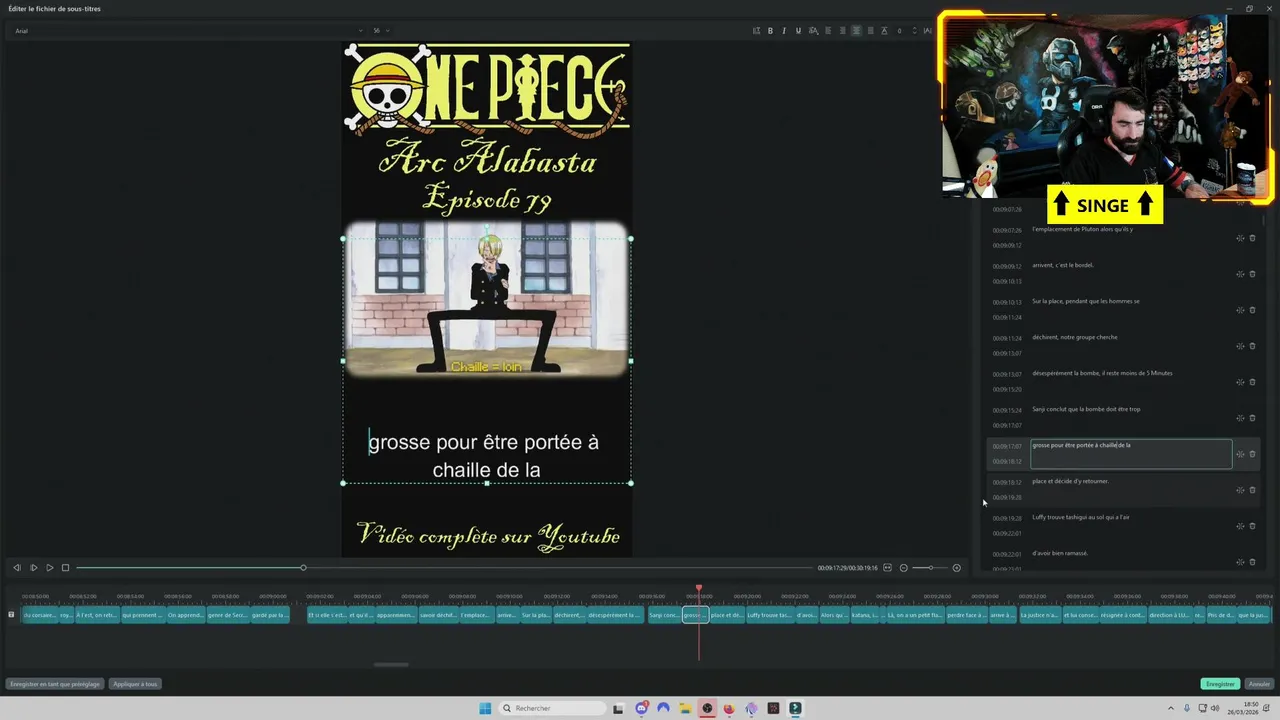Delete the 'l'emplacement de Pluton' subtitle
1280x720 pixels.
click(1252, 238)
